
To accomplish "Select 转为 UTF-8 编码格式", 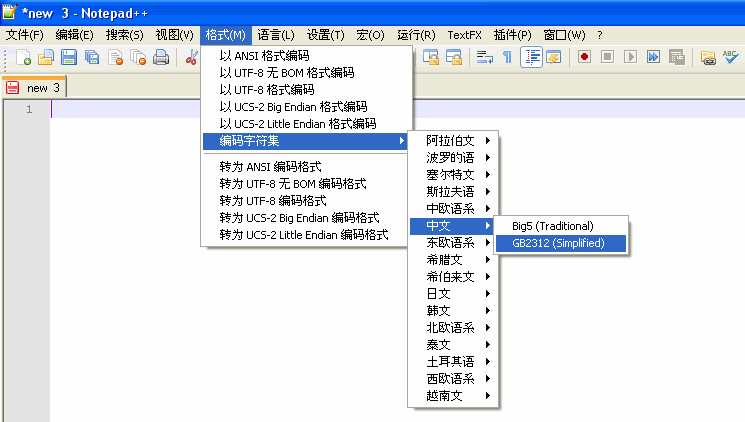I will tap(305, 201).
